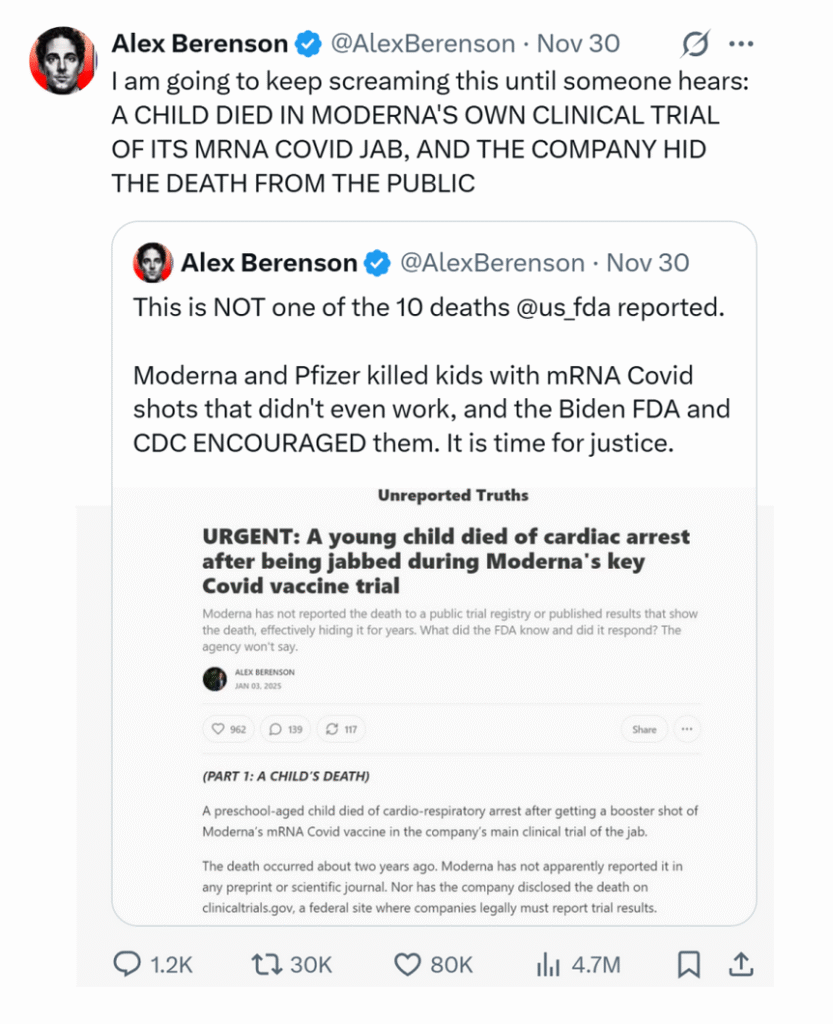Click the Nov 30 timestamp on main tweet

pos(578,44)
